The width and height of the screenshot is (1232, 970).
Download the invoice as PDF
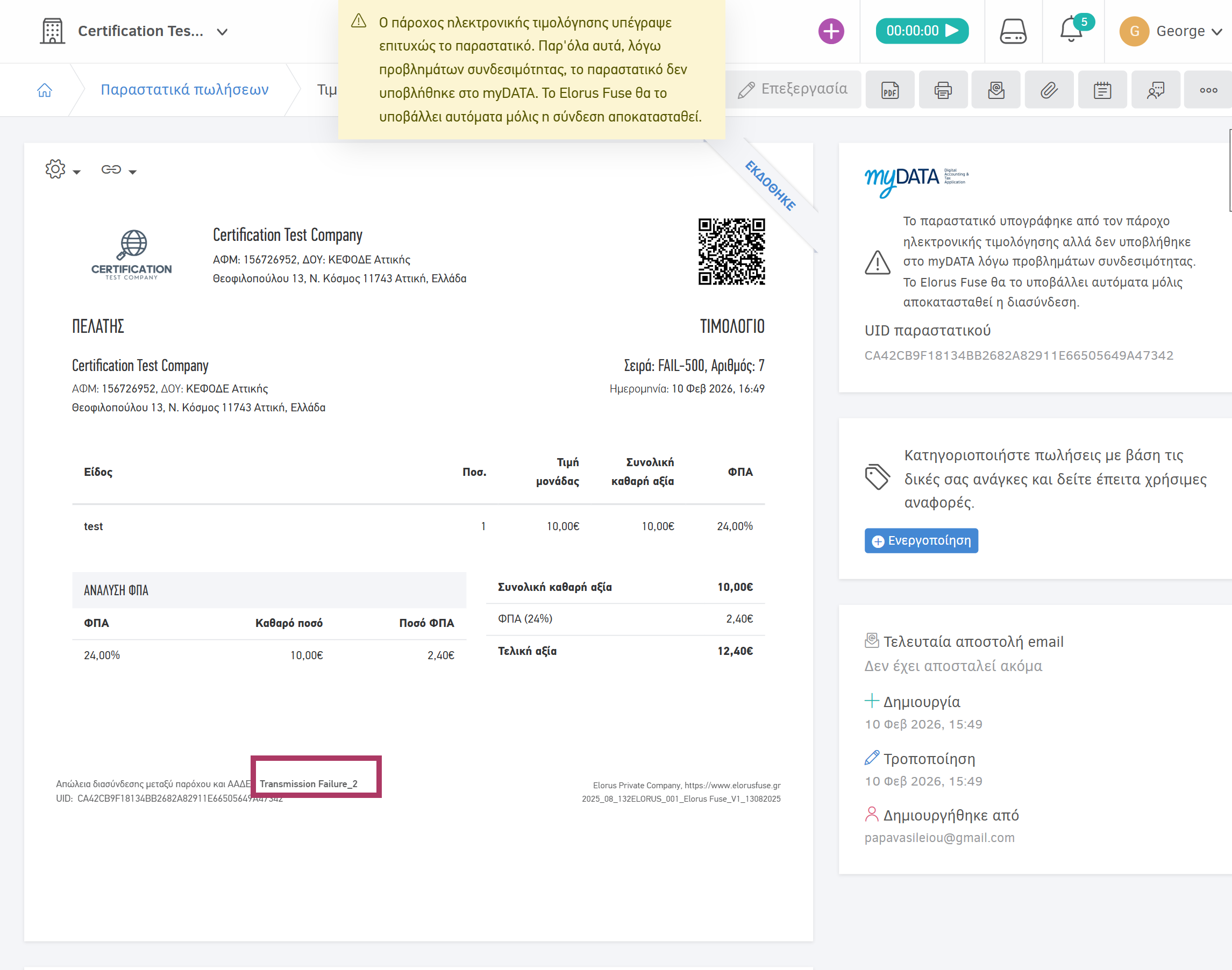889,90
